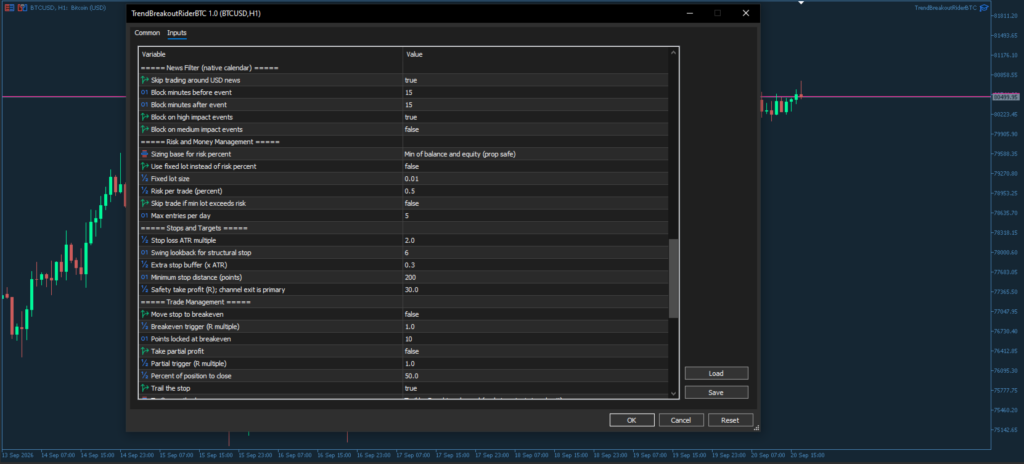
Task: Click the integer icon beside Block minutes before event
Action: click(145, 93)
